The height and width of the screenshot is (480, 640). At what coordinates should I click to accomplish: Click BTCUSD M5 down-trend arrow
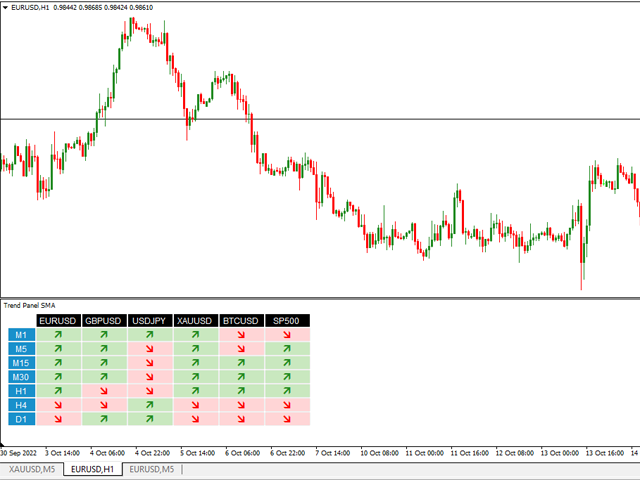coord(241,349)
